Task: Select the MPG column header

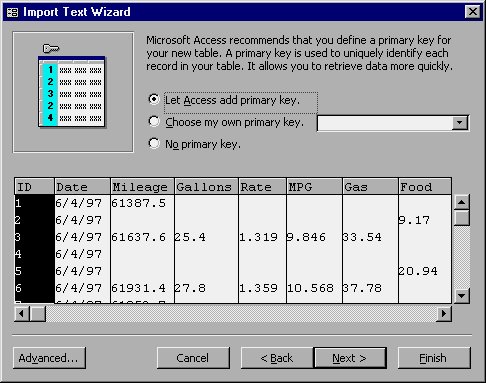Action: 314,187
